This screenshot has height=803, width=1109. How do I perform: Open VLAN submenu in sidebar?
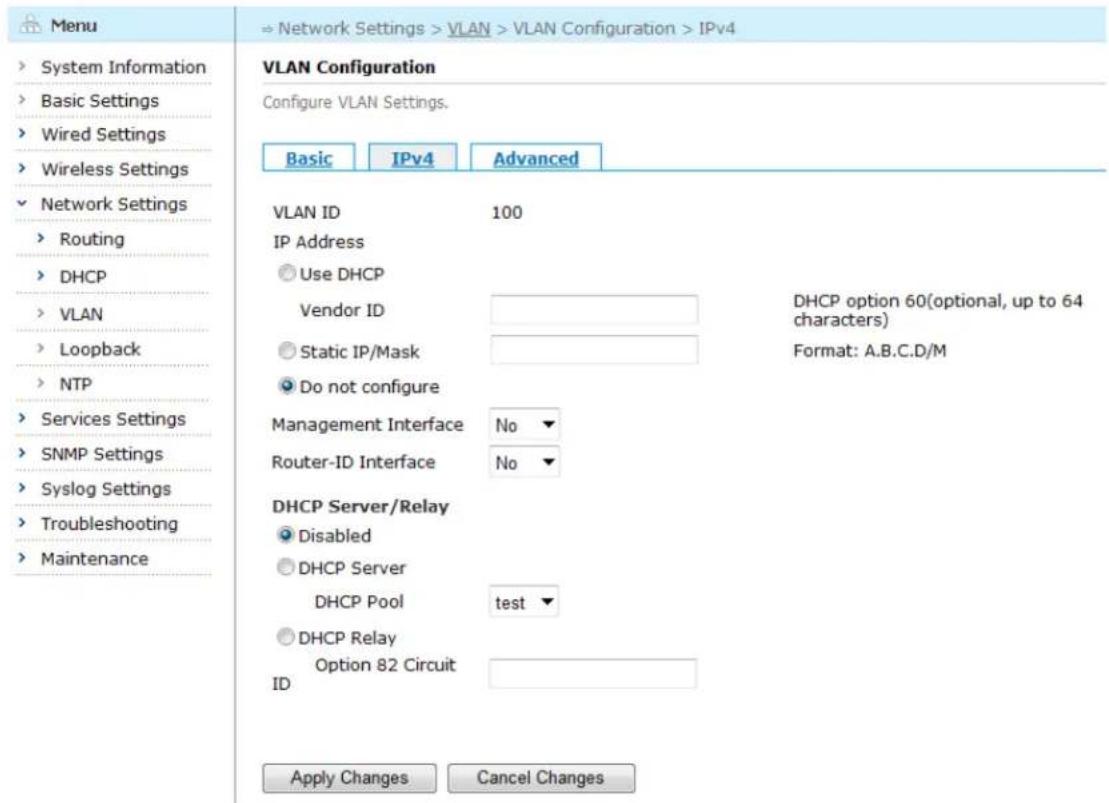pyautogui.click(x=81, y=314)
